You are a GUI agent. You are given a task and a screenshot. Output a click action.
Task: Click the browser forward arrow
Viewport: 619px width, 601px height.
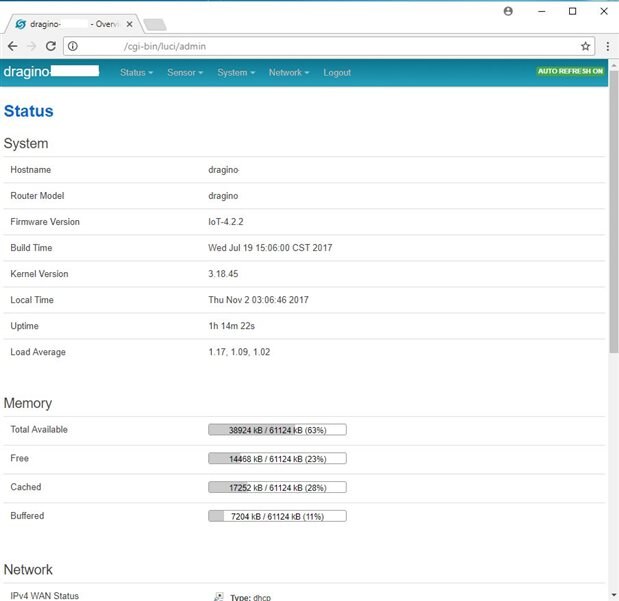tap(32, 46)
